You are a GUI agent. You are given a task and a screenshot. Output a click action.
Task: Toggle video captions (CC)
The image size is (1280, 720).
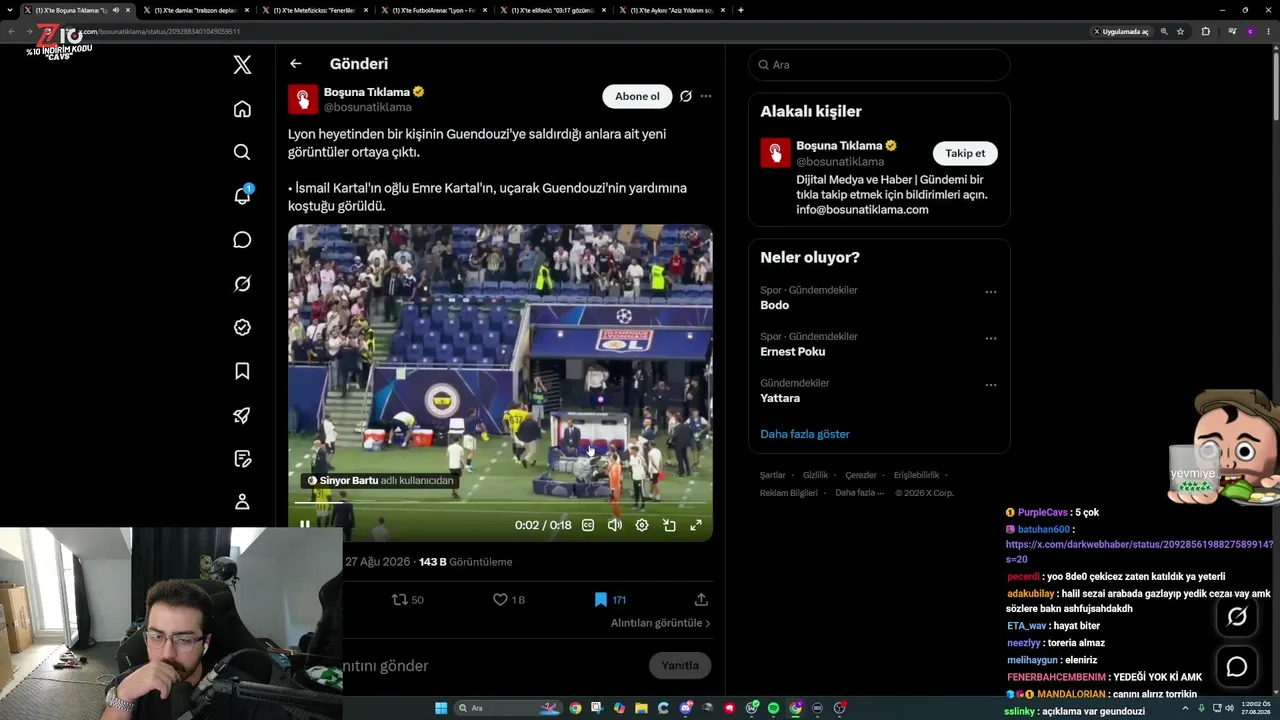coord(588,525)
